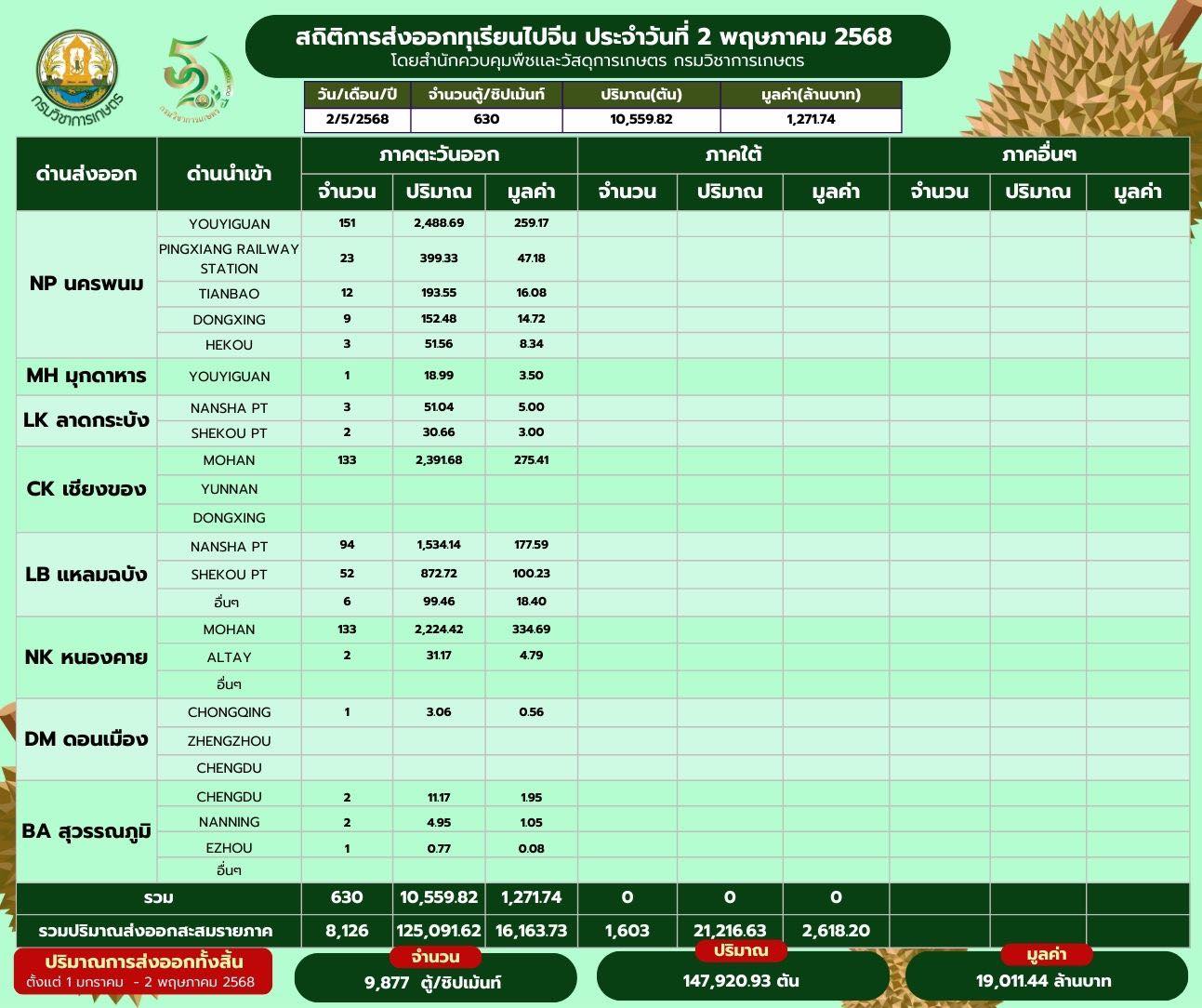
Task: Click the EZHOU import checkpoint
Action: point(229,848)
